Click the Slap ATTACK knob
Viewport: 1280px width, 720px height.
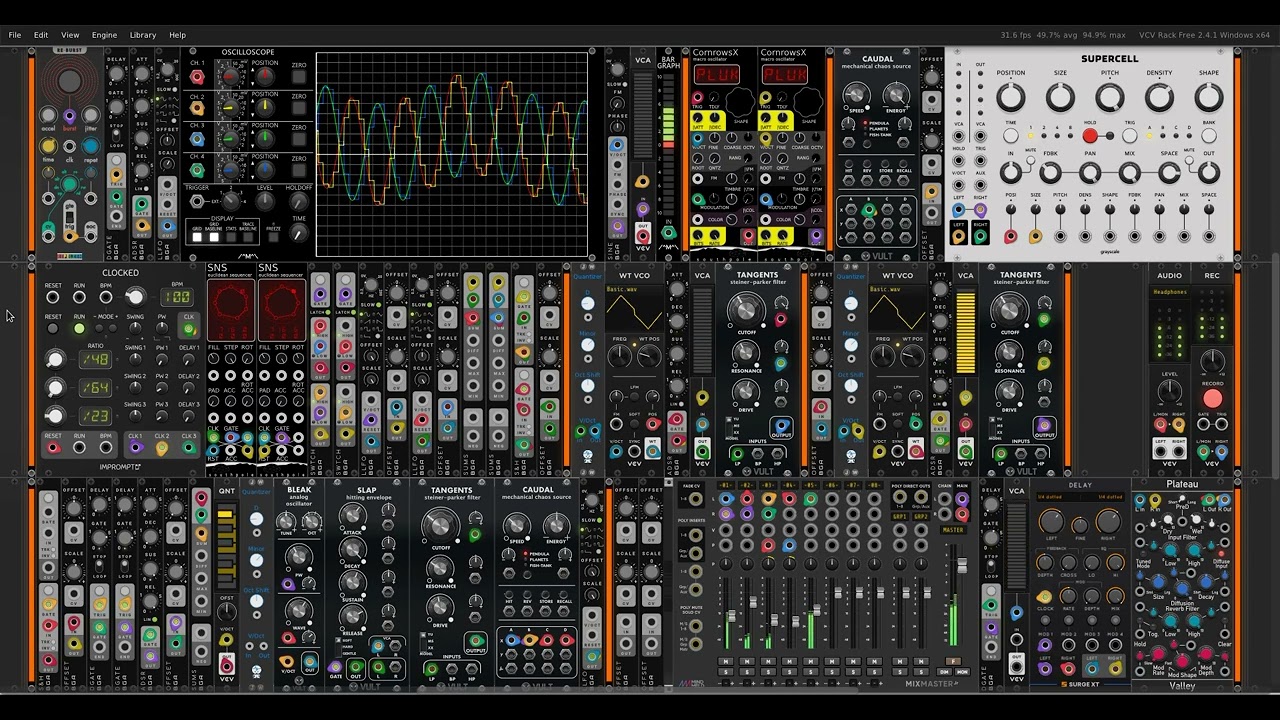[352, 516]
